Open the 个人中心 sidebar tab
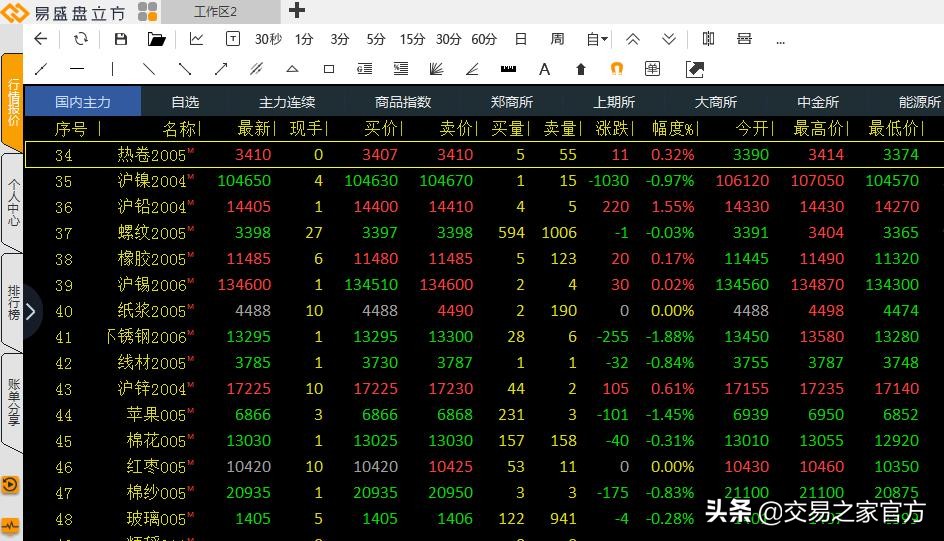The height and width of the screenshot is (541, 944). (13, 202)
